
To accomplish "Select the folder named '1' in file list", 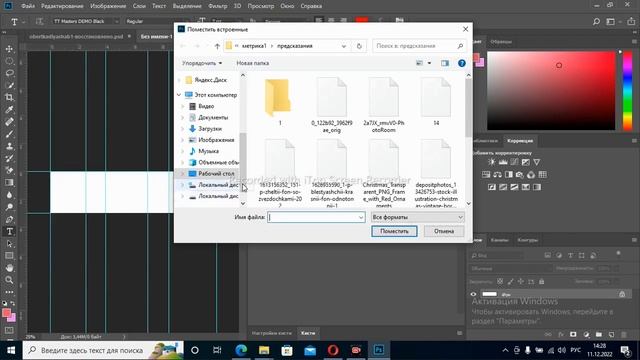I will tap(279, 102).
